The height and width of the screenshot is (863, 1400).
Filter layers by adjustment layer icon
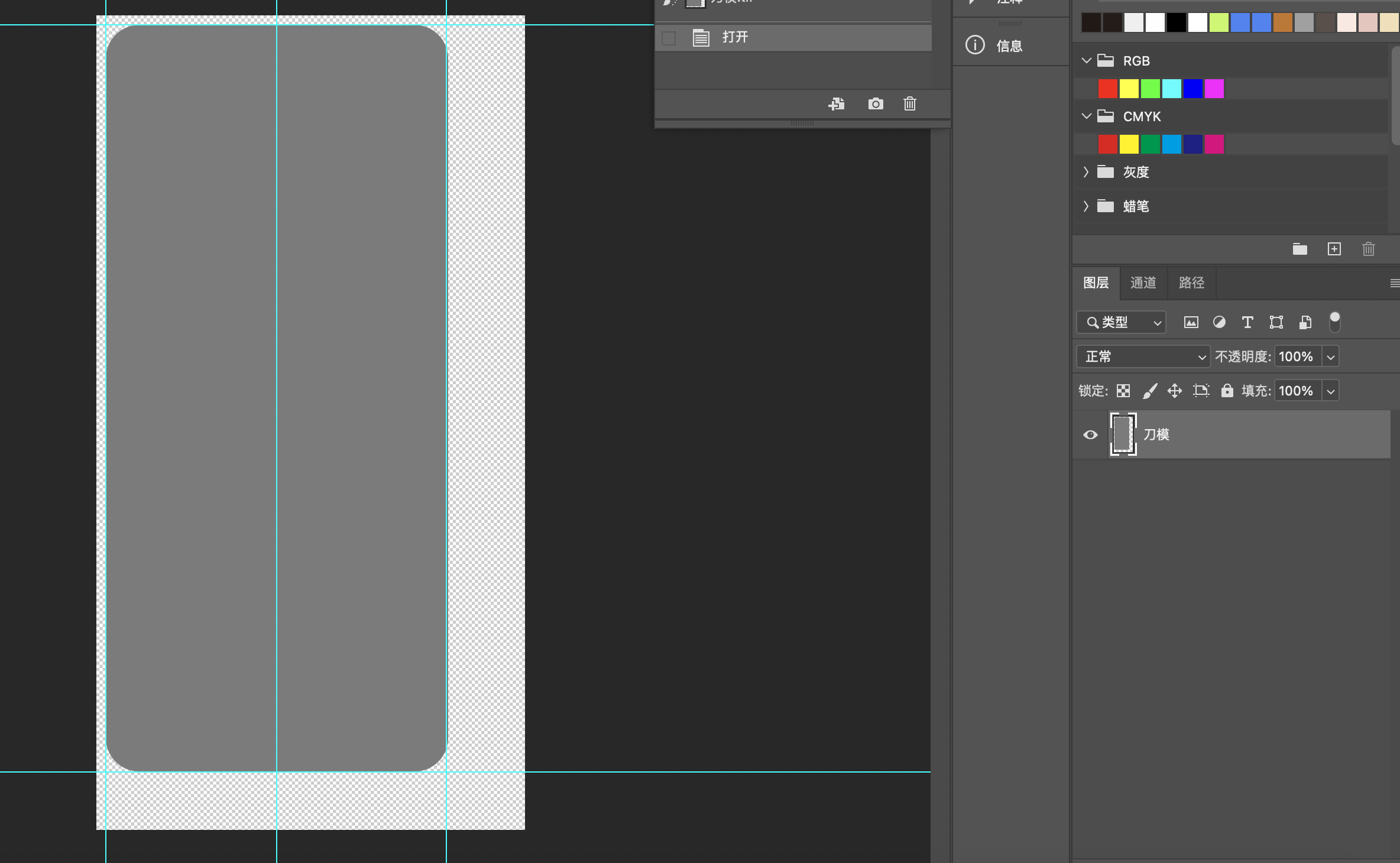click(1219, 322)
